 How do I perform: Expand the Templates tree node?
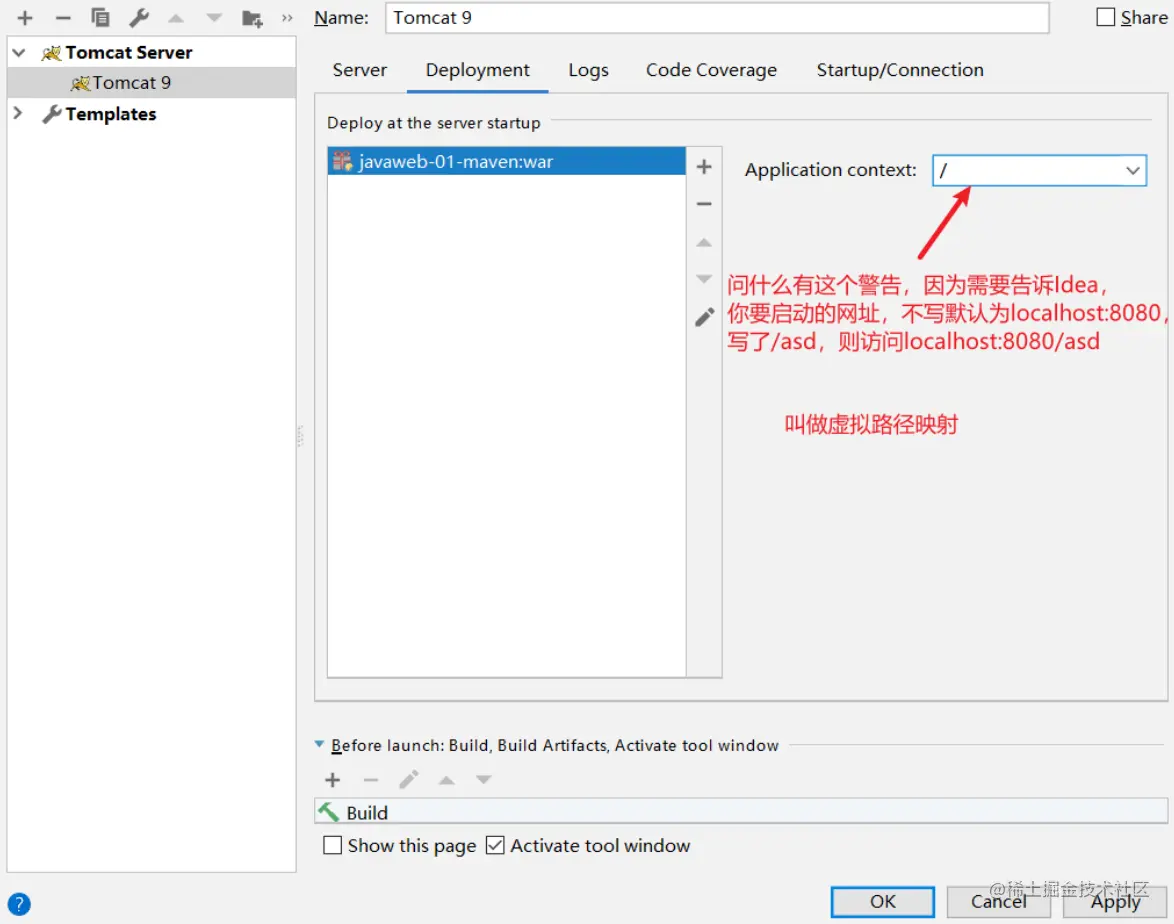point(19,113)
